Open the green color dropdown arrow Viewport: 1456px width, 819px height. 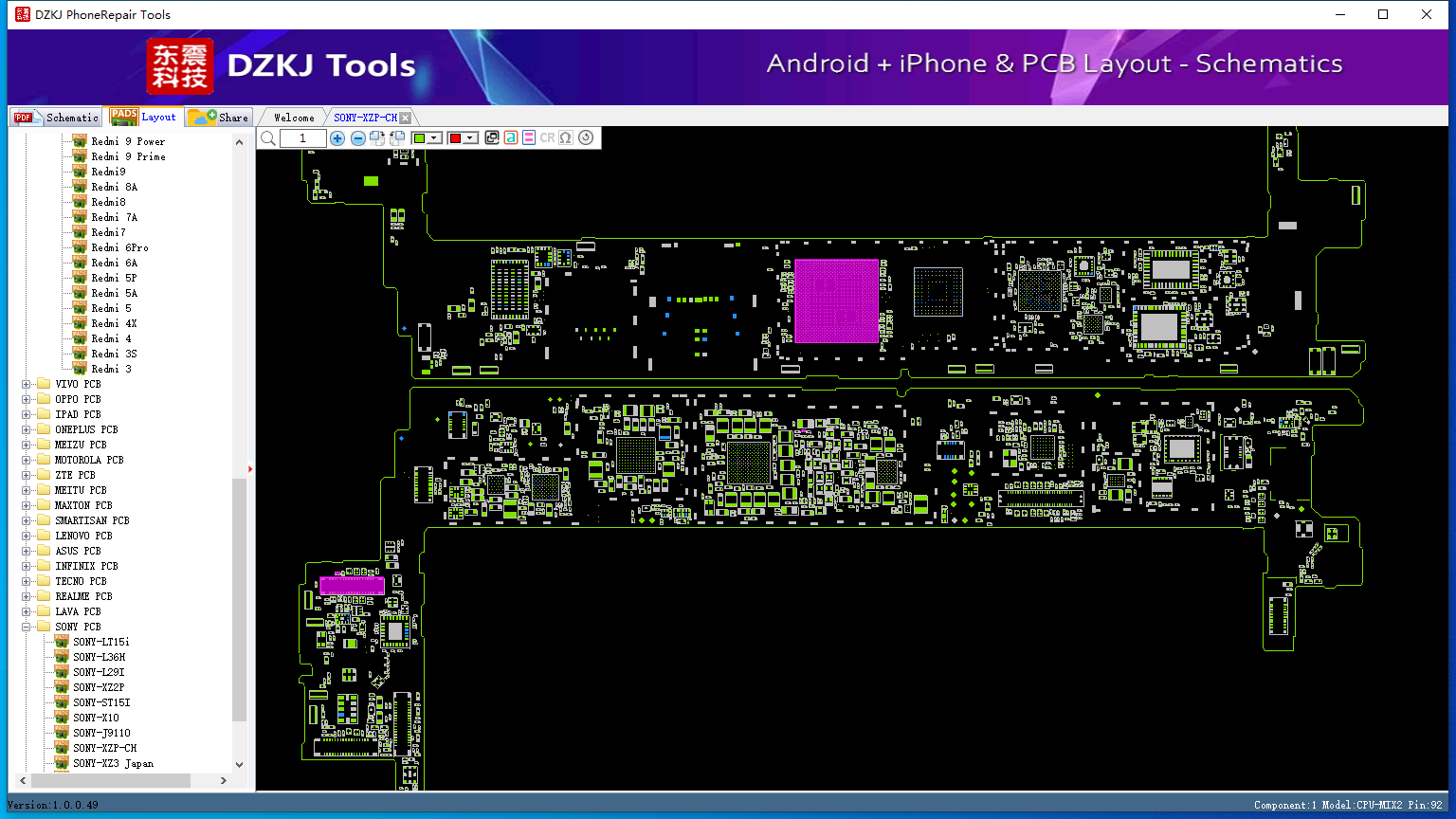tap(434, 138)
